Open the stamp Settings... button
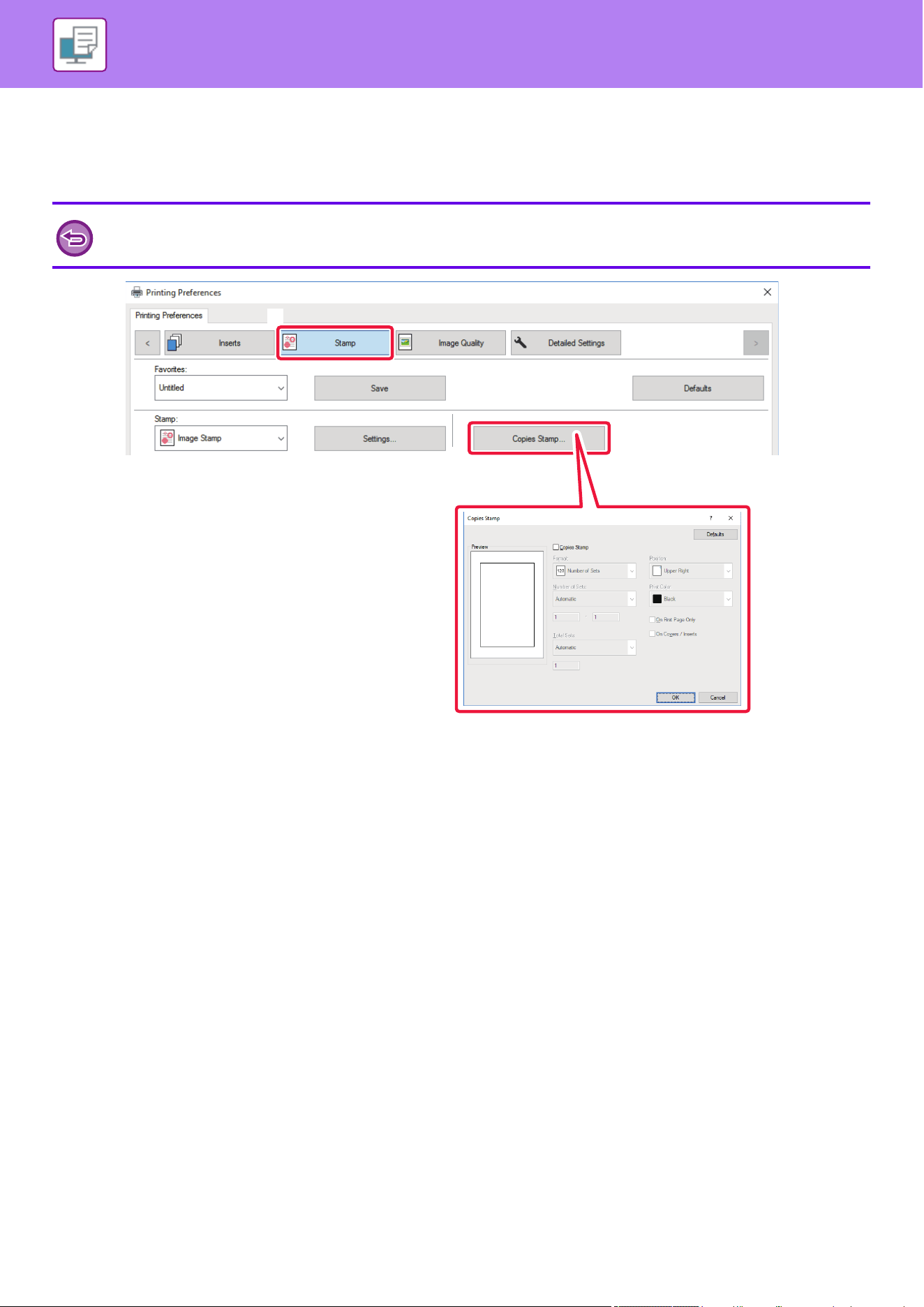This screenshot has height=1307, width=924. click(380, 438)
